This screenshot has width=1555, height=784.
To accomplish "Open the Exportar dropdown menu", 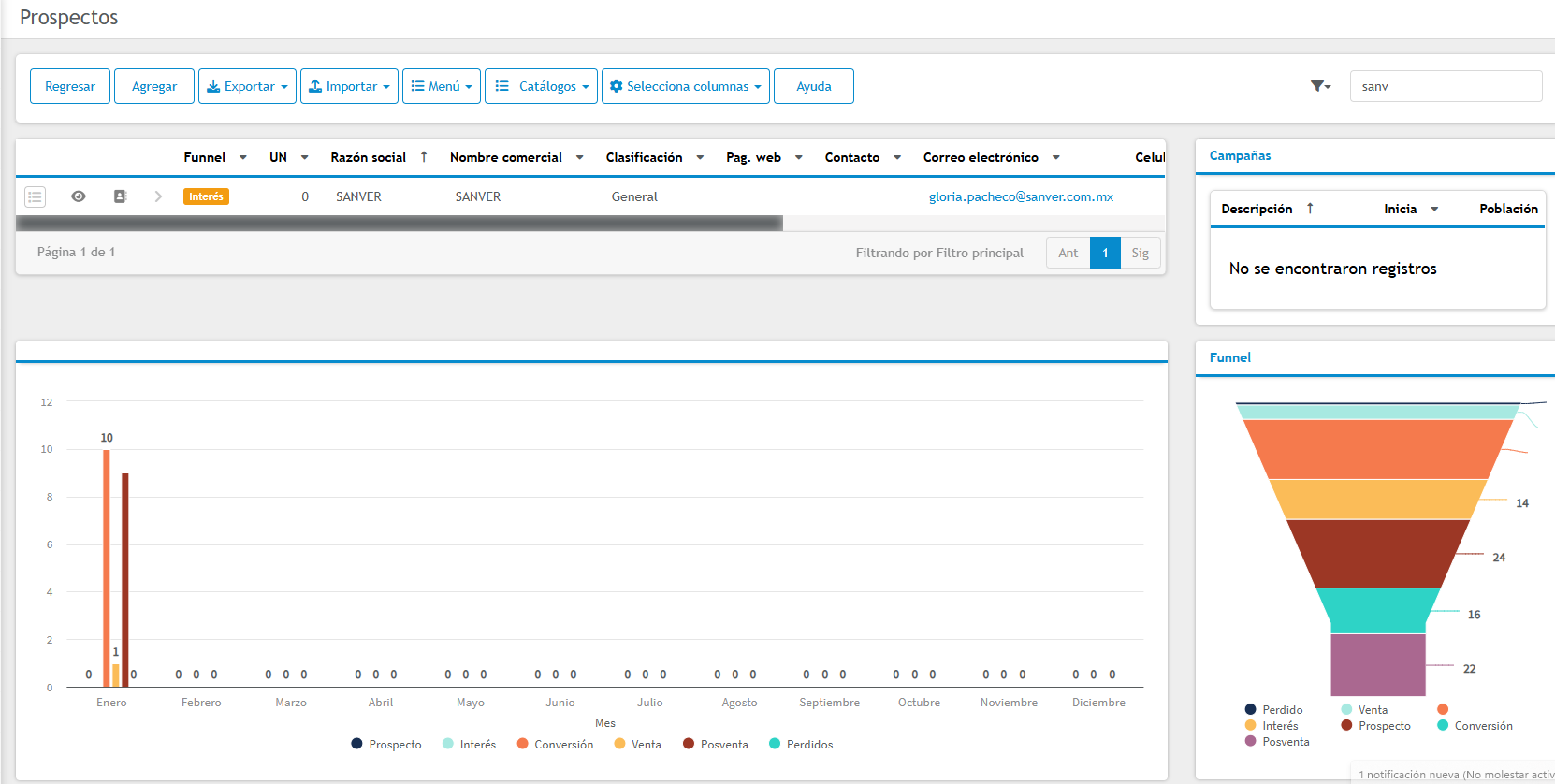I will [x=247, y=86].
